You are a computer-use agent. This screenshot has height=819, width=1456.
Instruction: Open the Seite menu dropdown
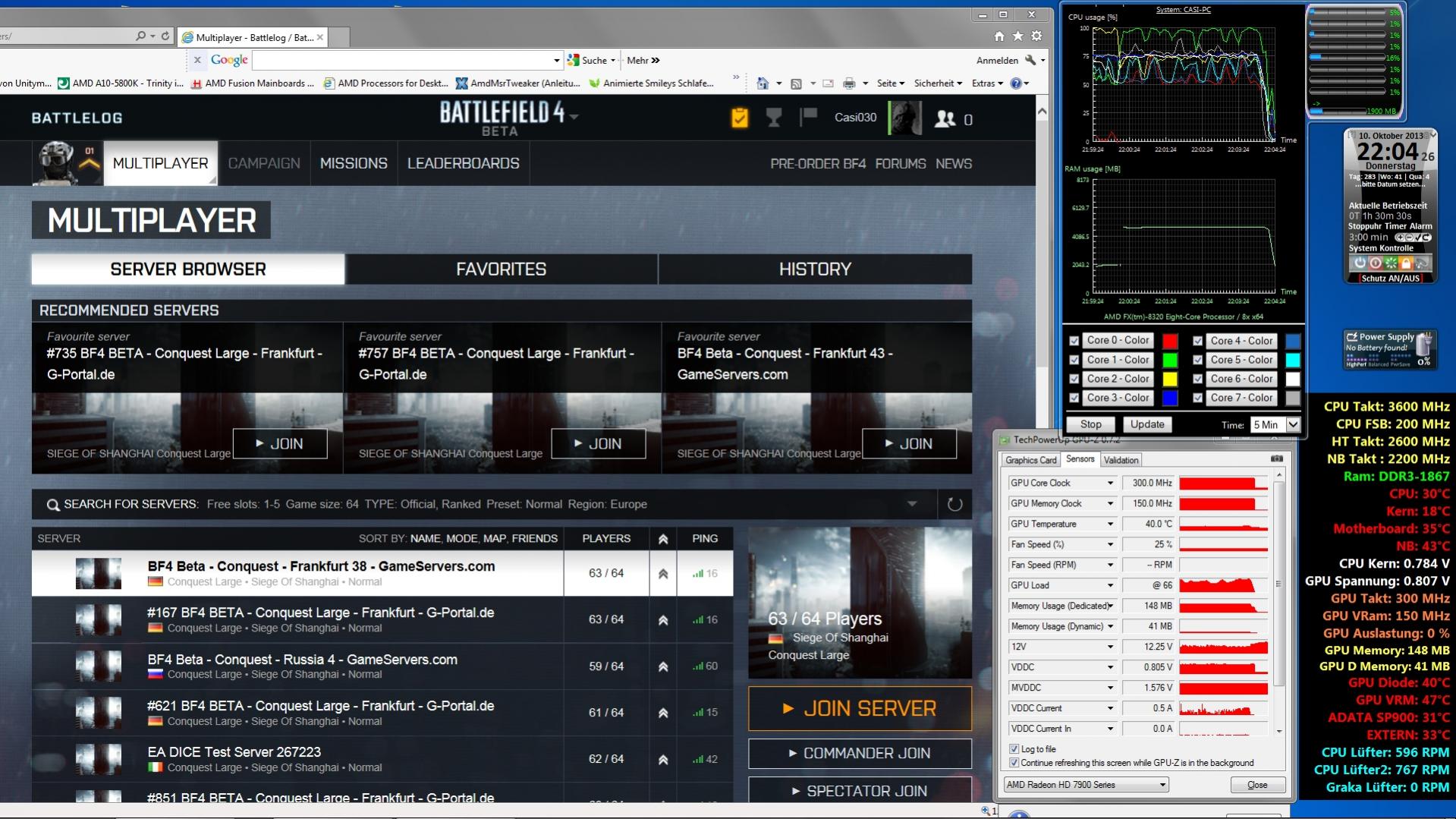coord(891,83)
